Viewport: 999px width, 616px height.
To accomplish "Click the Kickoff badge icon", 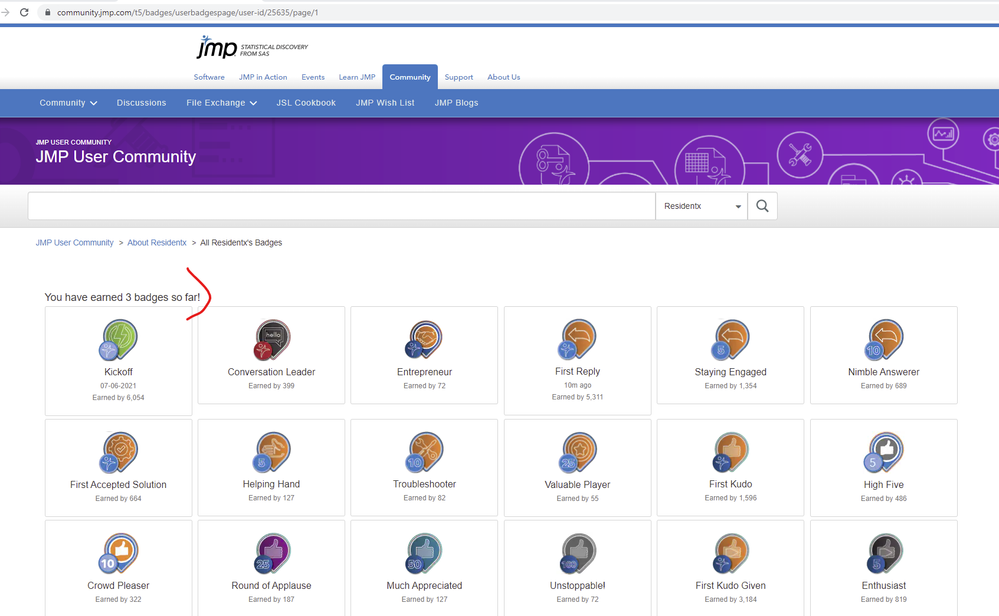I will (x=119, y=340).
